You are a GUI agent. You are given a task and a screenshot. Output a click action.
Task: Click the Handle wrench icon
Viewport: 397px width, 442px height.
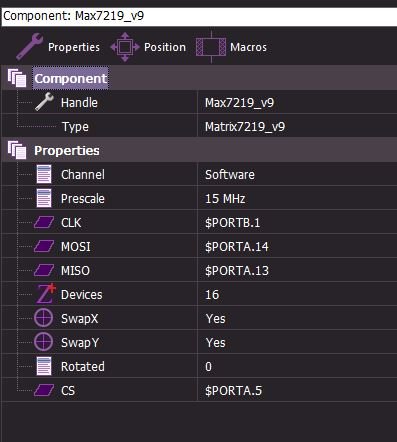click(x=44, y=102)
